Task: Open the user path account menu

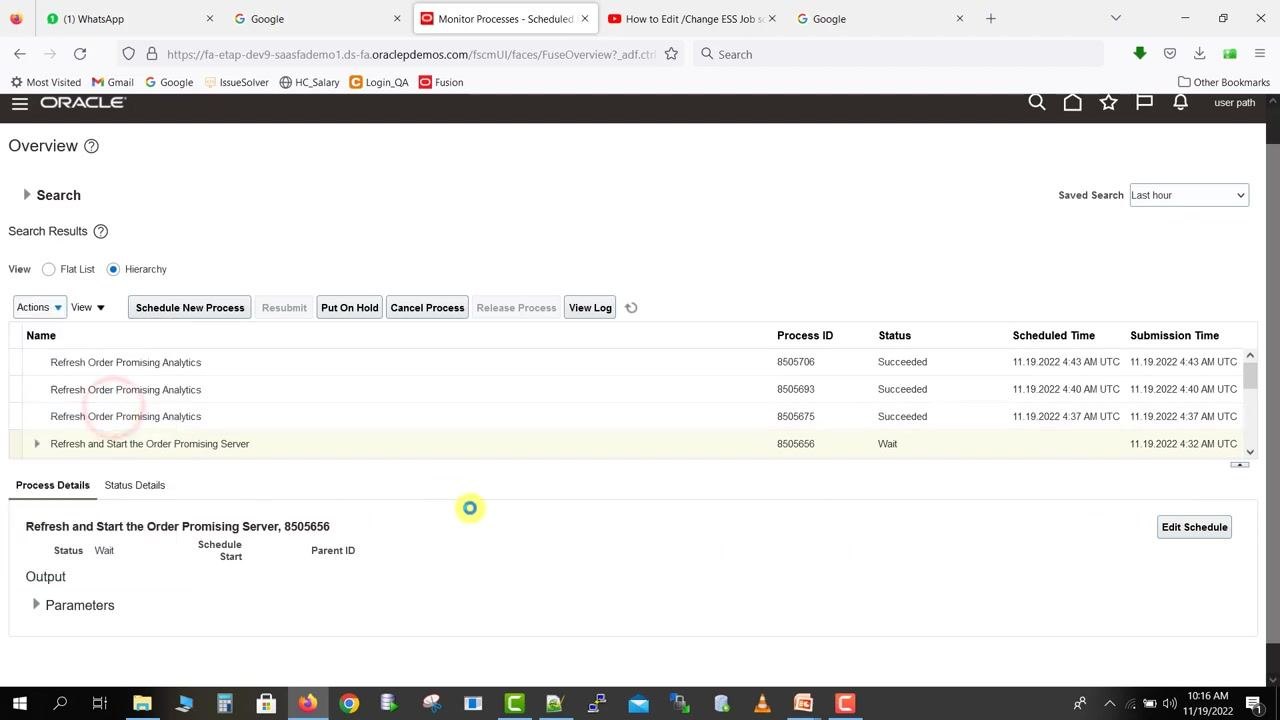Action: (1234, 102)
